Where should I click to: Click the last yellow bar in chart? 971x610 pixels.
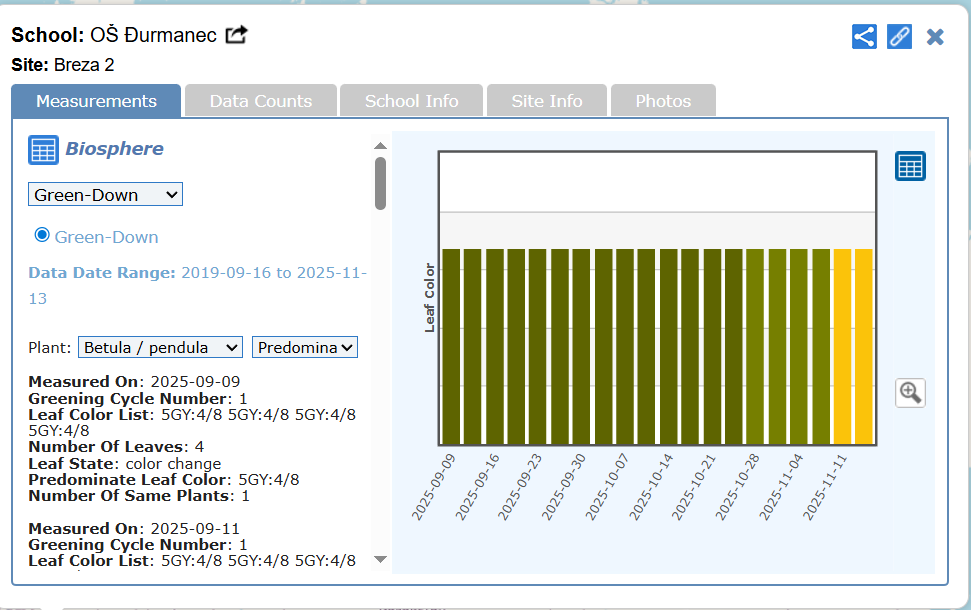863,346
